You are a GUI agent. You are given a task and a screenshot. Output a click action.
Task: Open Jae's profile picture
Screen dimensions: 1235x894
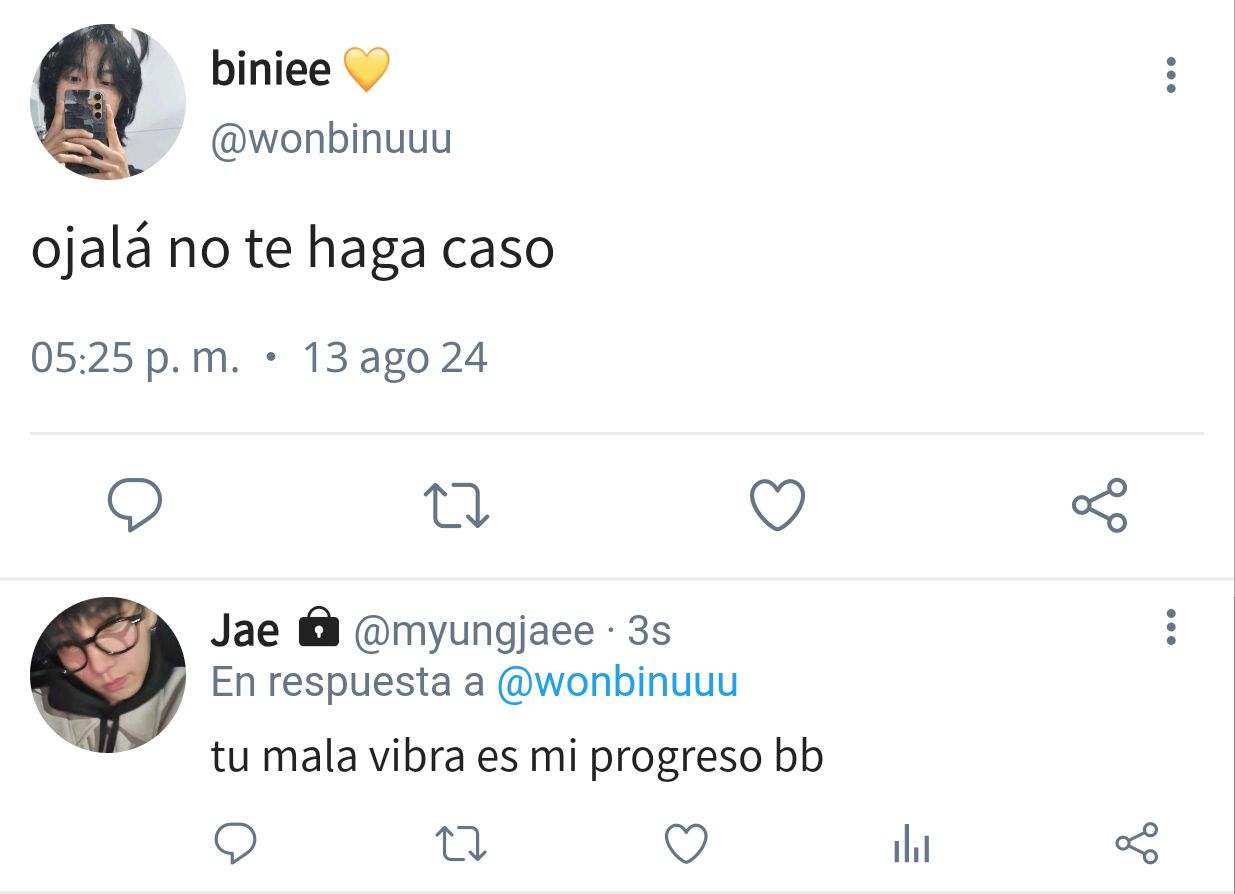point(108,675)
